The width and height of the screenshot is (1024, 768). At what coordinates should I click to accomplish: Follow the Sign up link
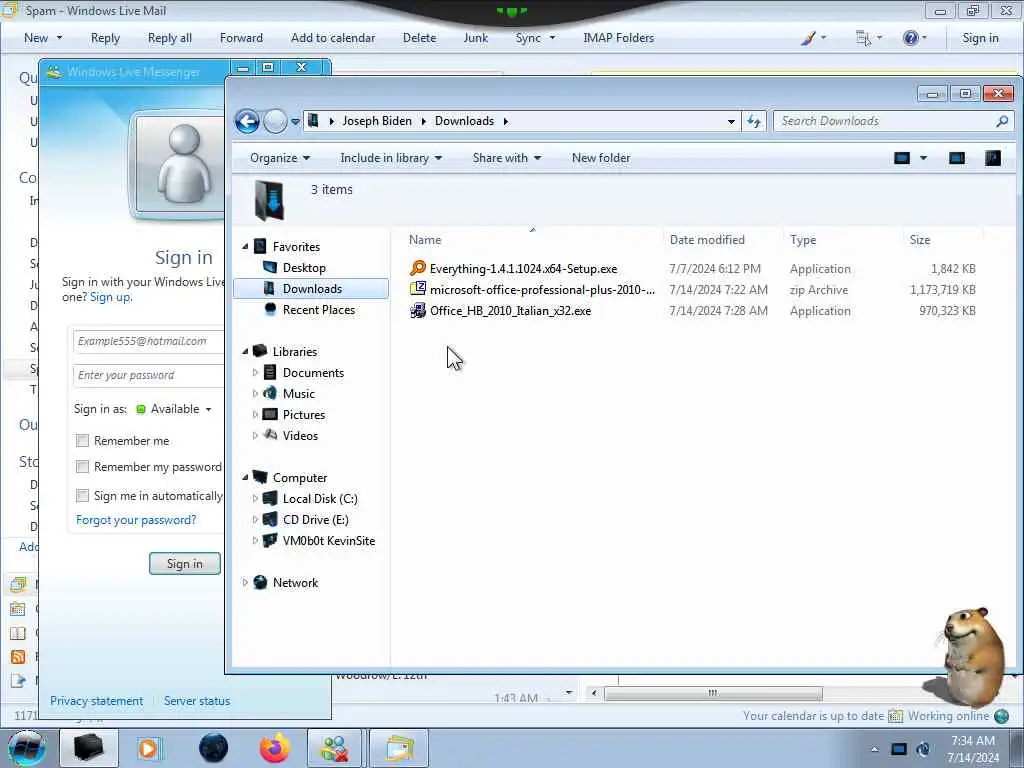pos(110,297)
